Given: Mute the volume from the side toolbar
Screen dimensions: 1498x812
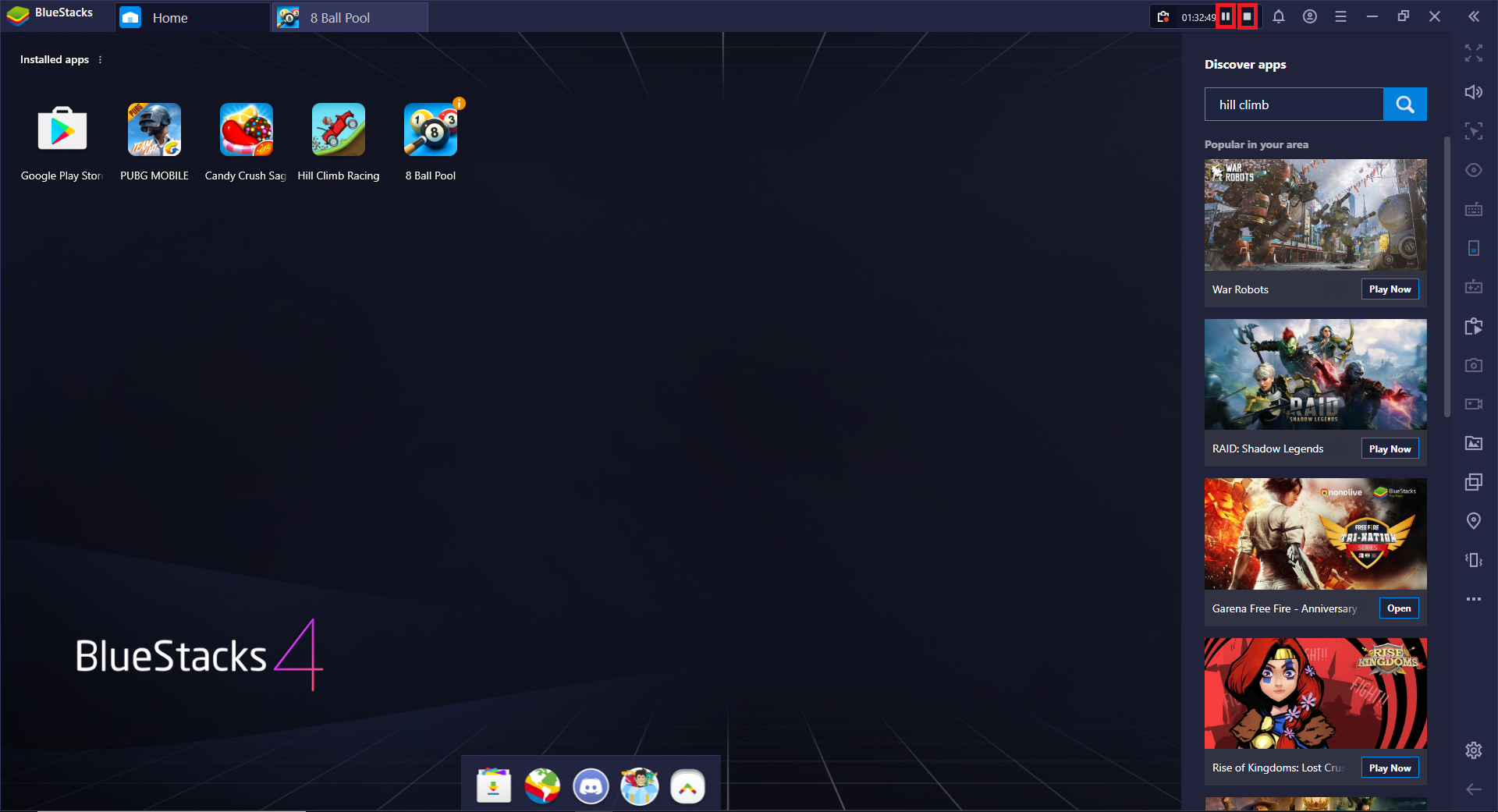Looking at the screenshot, I should (x=1473, y=92).
